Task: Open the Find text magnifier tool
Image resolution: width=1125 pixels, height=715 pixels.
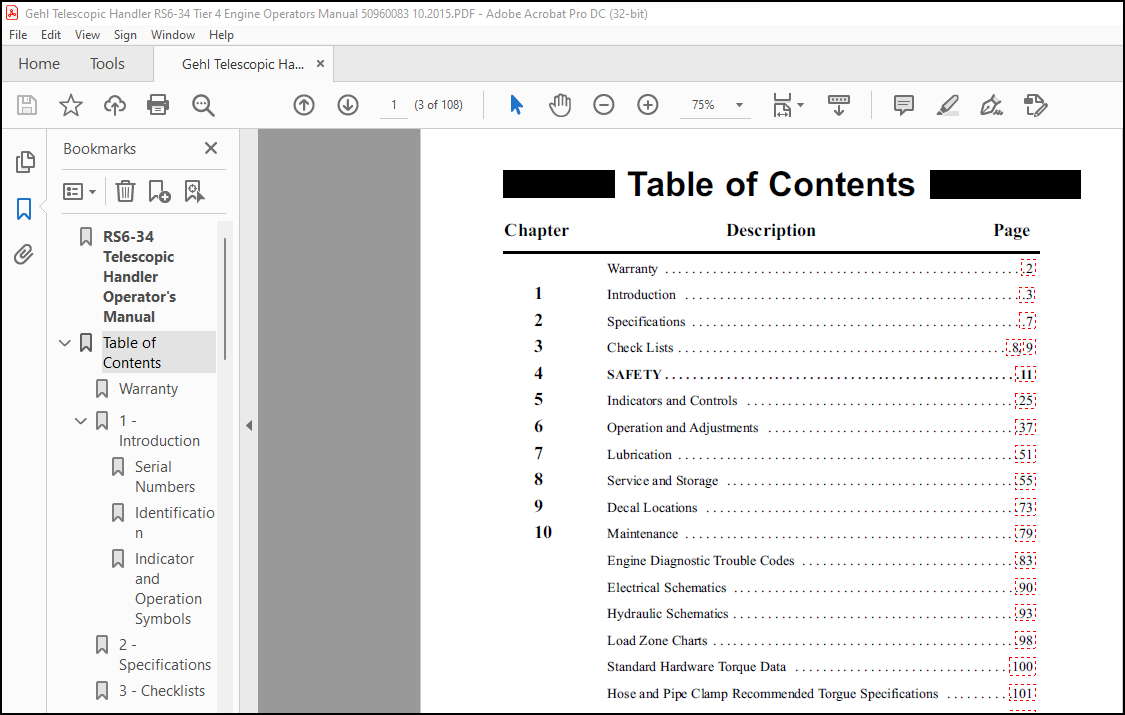Action: 203,105
